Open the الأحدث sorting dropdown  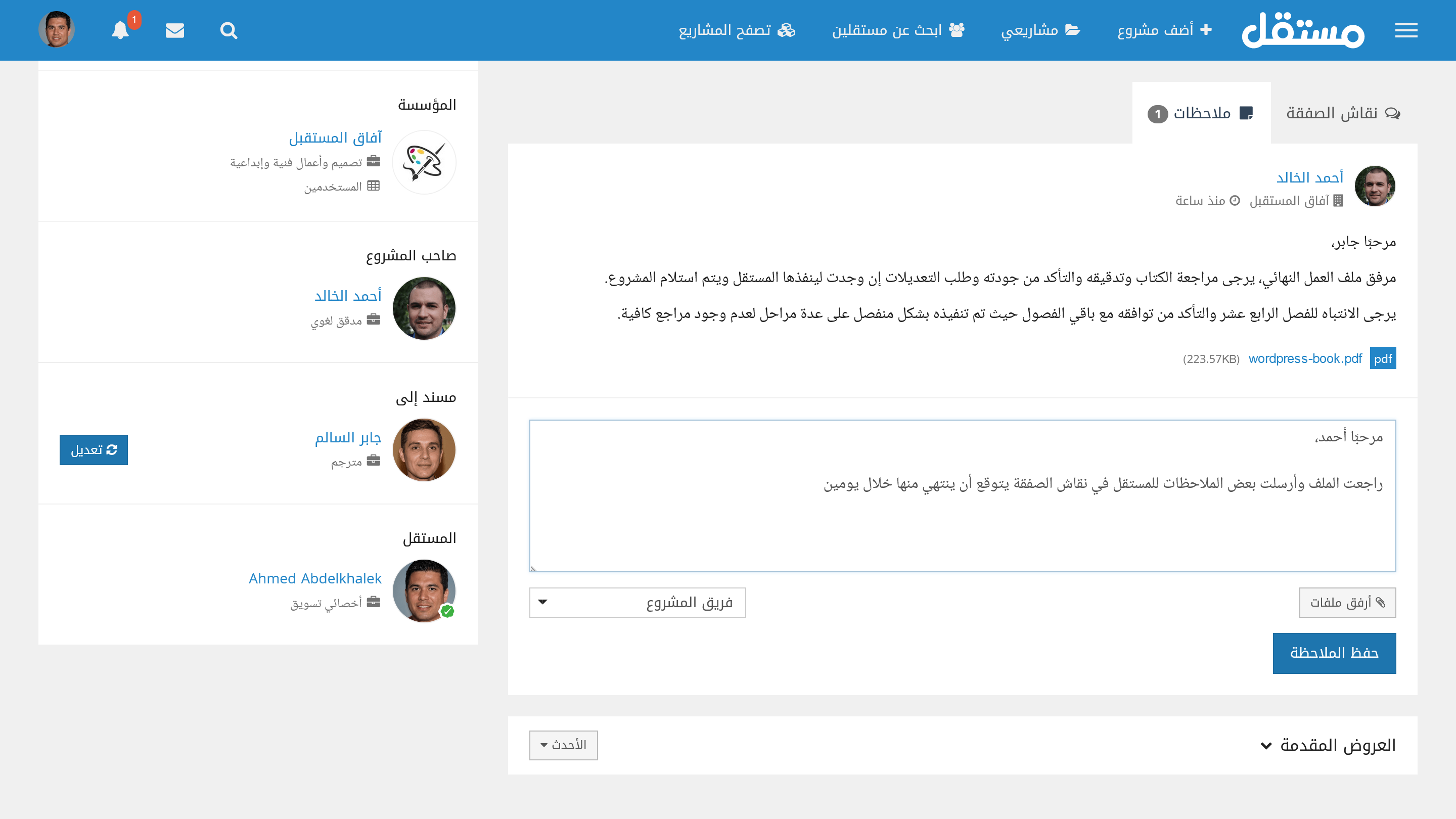pyautogui.click(x=563, y=745)
